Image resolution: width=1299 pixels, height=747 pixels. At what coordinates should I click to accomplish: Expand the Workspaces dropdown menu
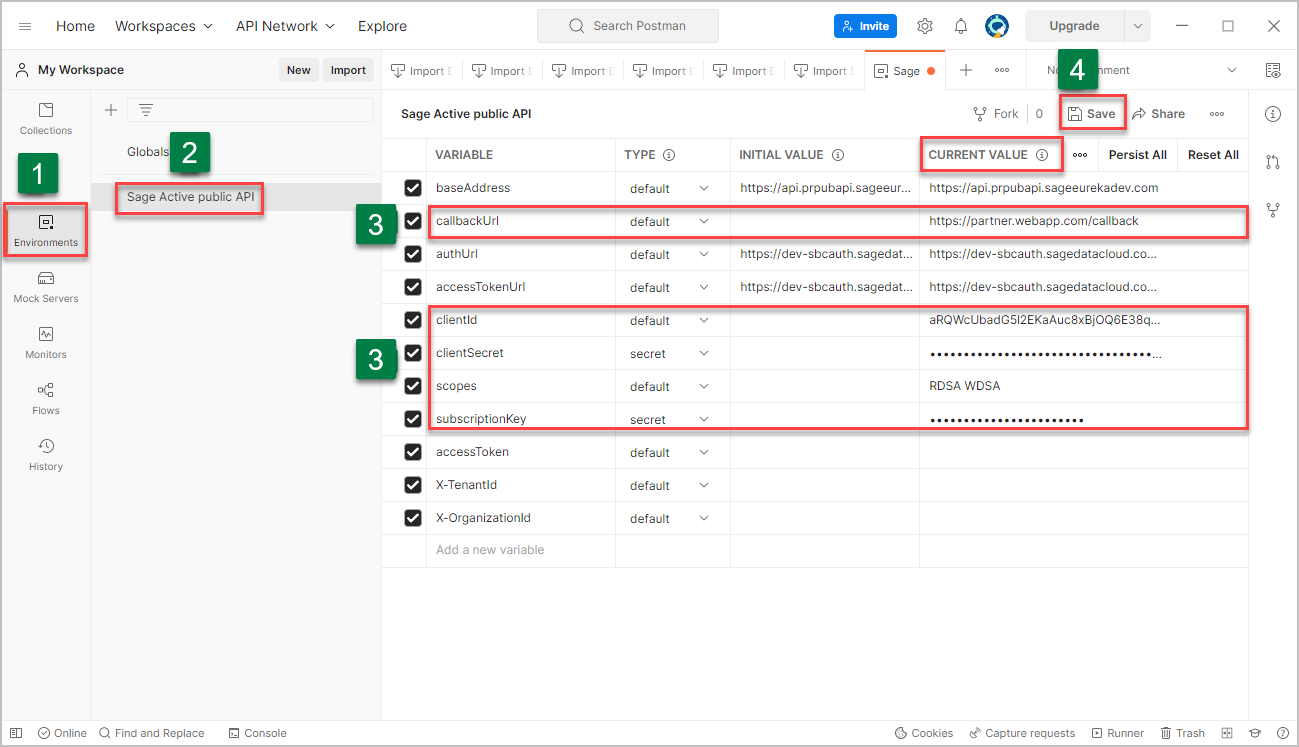coord(164,26)
